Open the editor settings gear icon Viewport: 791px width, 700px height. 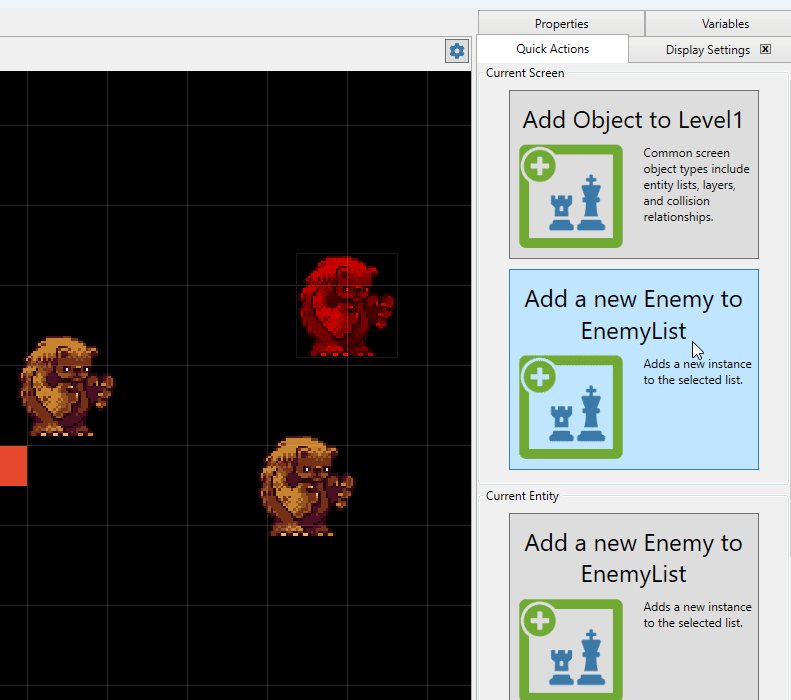pyautogui.click(x=457, y=51)
